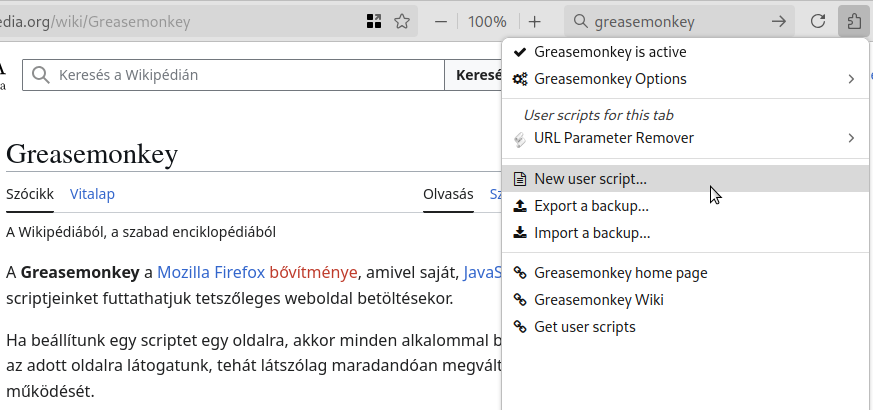Switch to the Vitalap tab

[92, 194]
